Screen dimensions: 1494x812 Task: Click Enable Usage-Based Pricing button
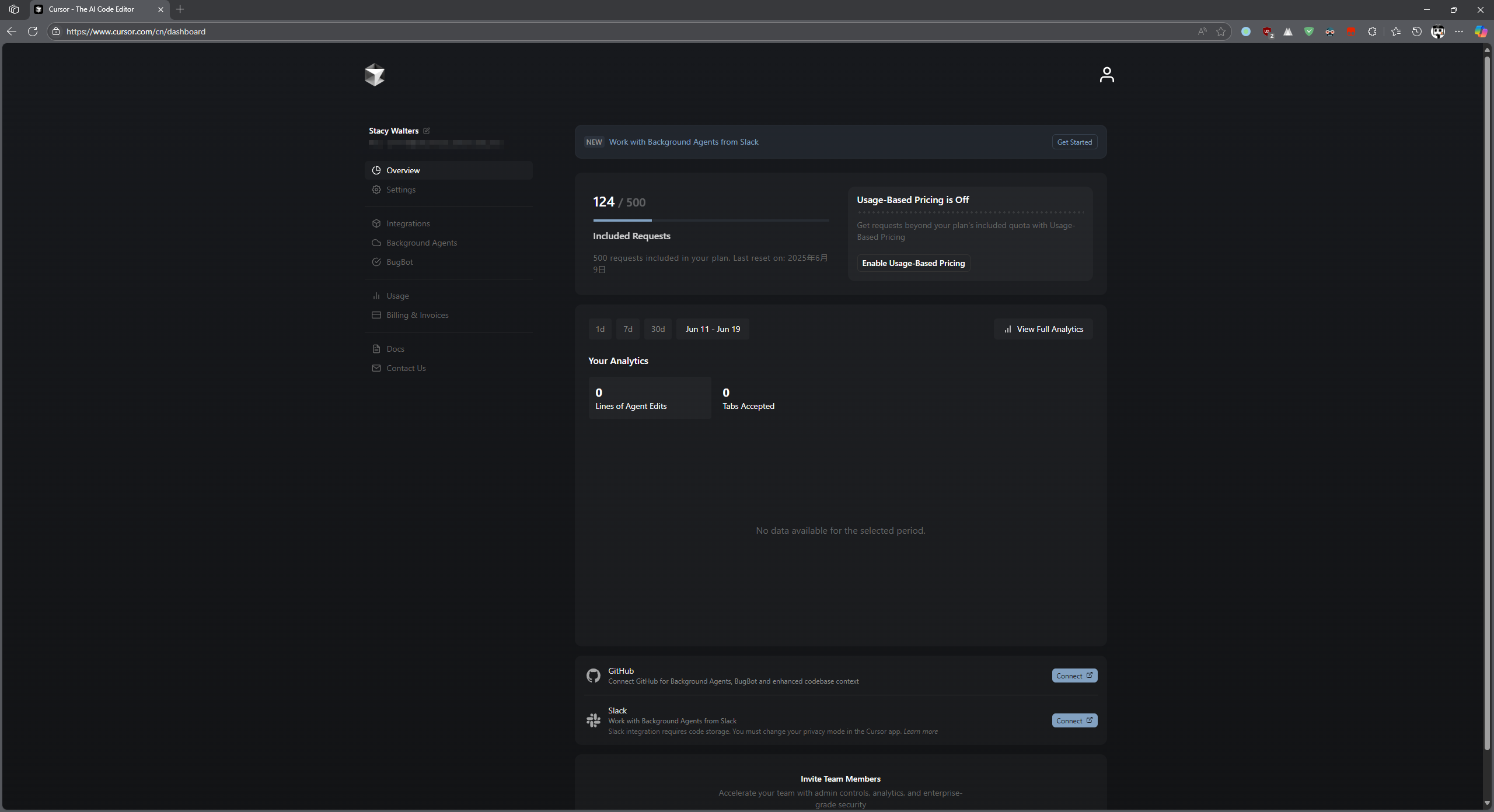point(913,263)
